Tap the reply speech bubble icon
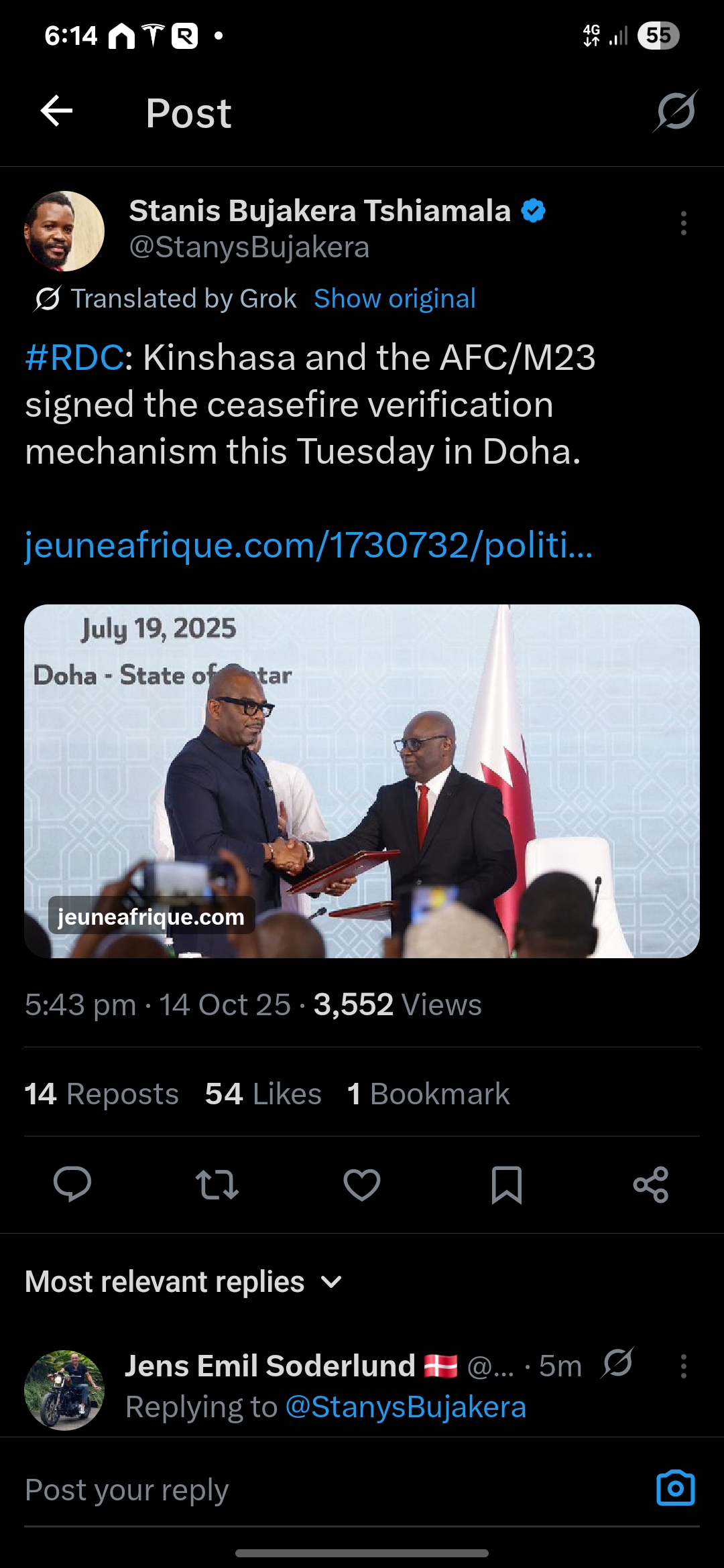 (72, 1184)
